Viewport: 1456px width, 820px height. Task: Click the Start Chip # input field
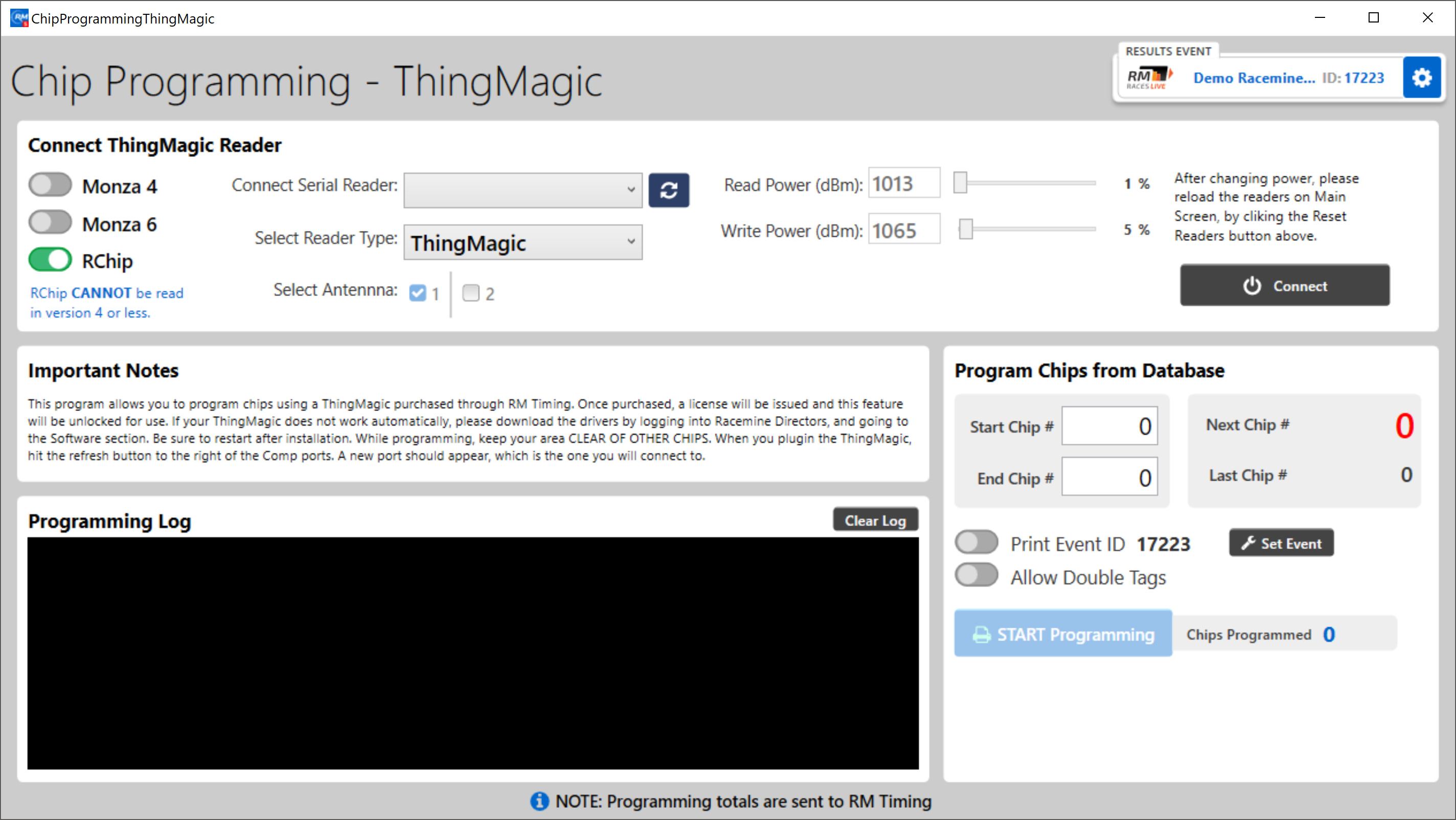coord(1109,426)
